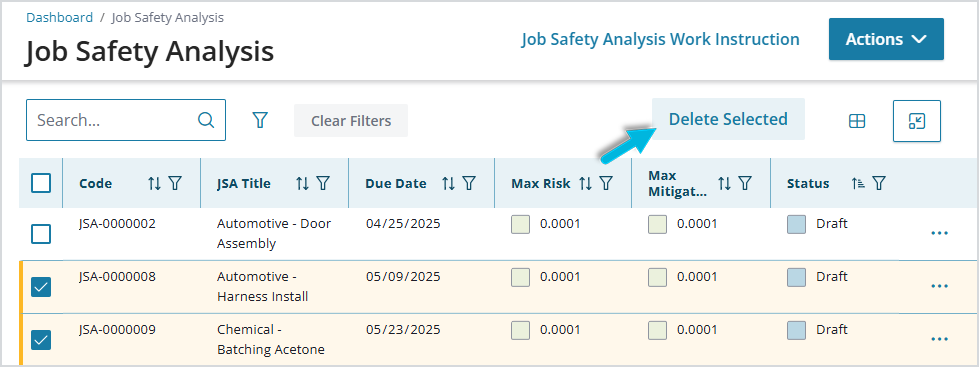
Task: Open the Due Date column filter
Action: pyautogui.click(x=469, y=183)
